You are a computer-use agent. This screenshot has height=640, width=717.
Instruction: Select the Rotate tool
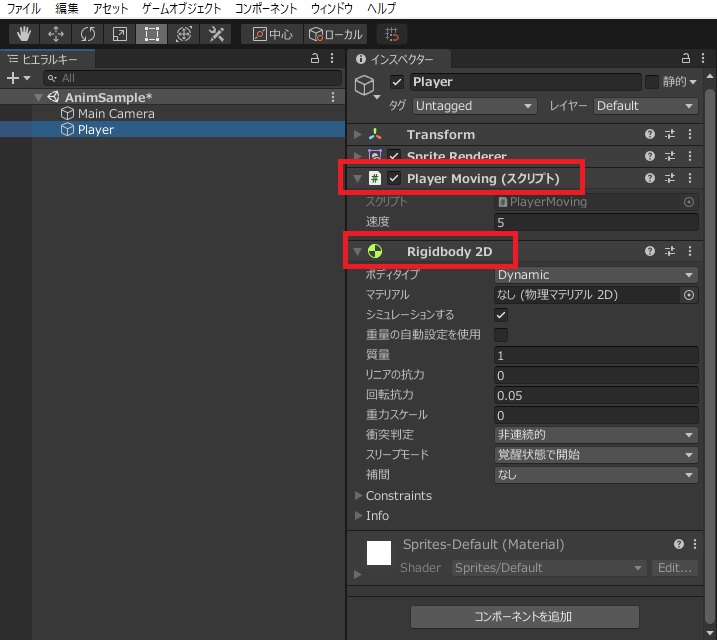click(88, 34)
